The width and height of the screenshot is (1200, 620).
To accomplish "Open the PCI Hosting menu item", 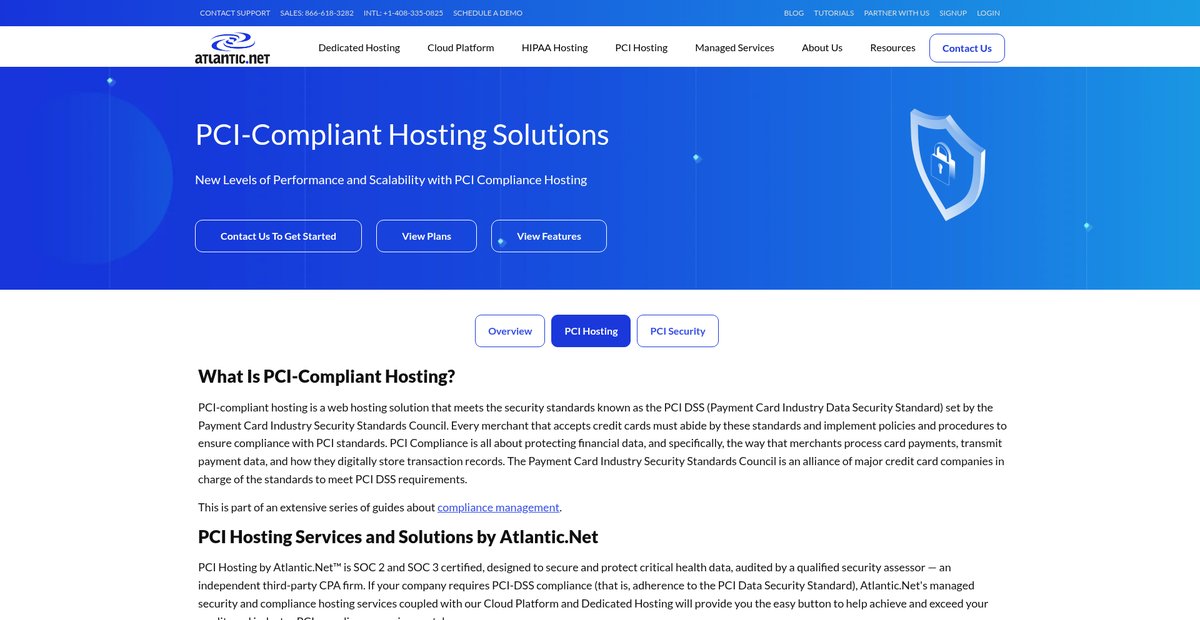I will pos(641,47).
